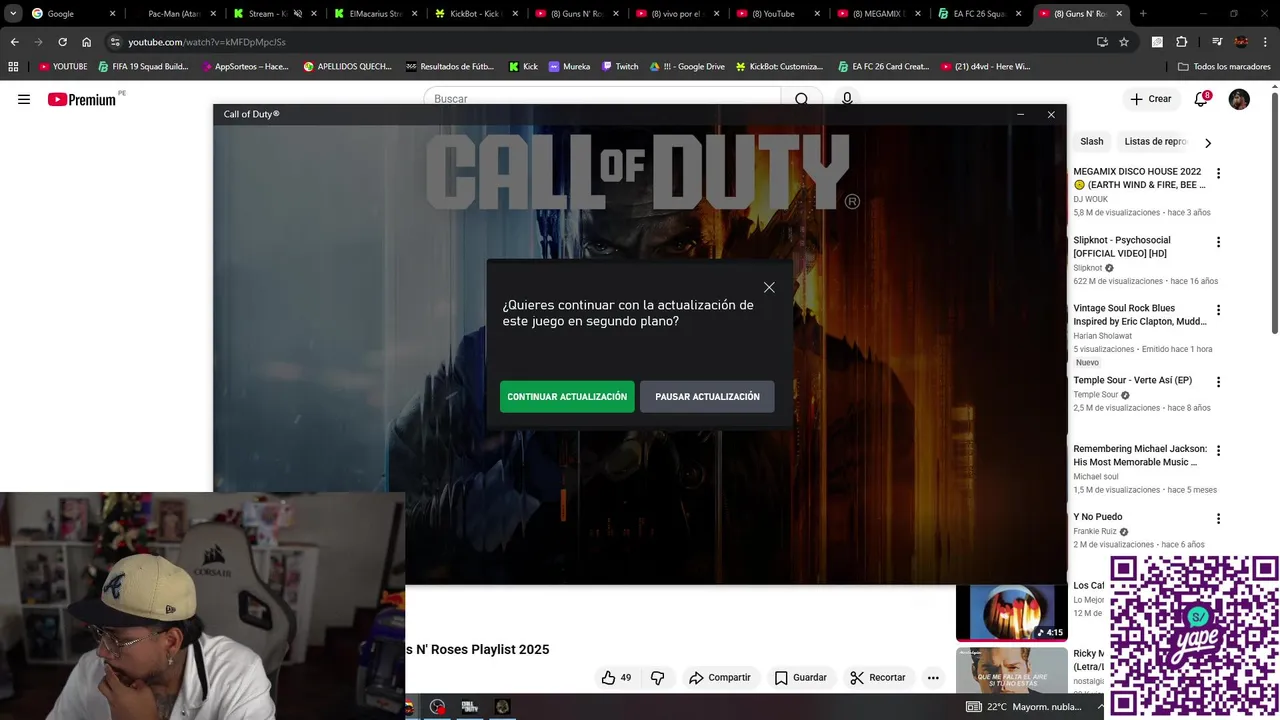Open the browser extensions puzzle icon
The width and height of the screenshot is (1280, 720).
pyautogui.click(x=1182, y=42)
